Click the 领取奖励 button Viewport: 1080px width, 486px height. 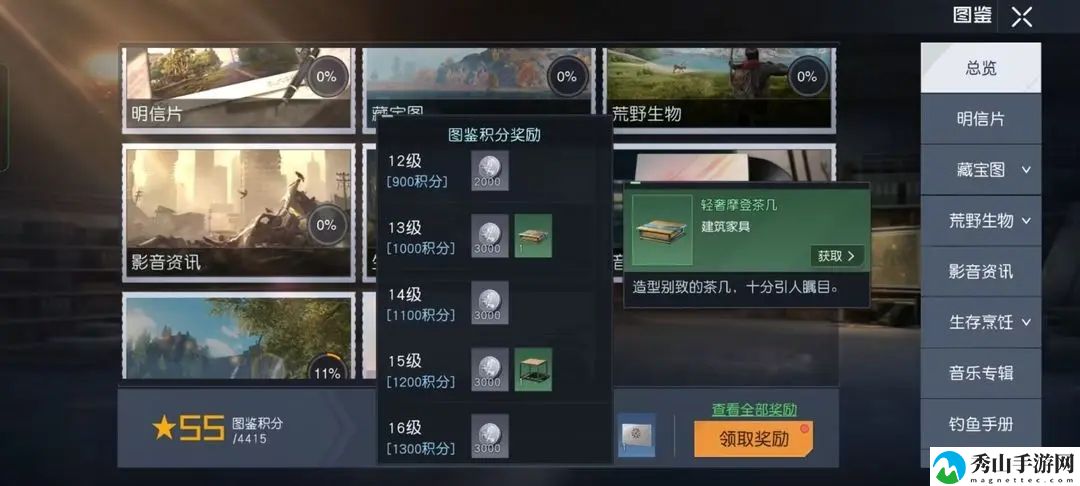(x=754, y=439)
